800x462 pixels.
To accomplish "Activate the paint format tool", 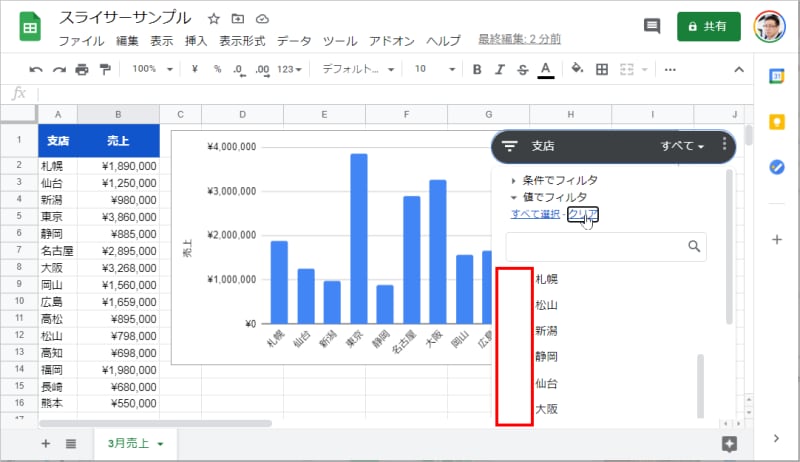I will click(105, 69).
